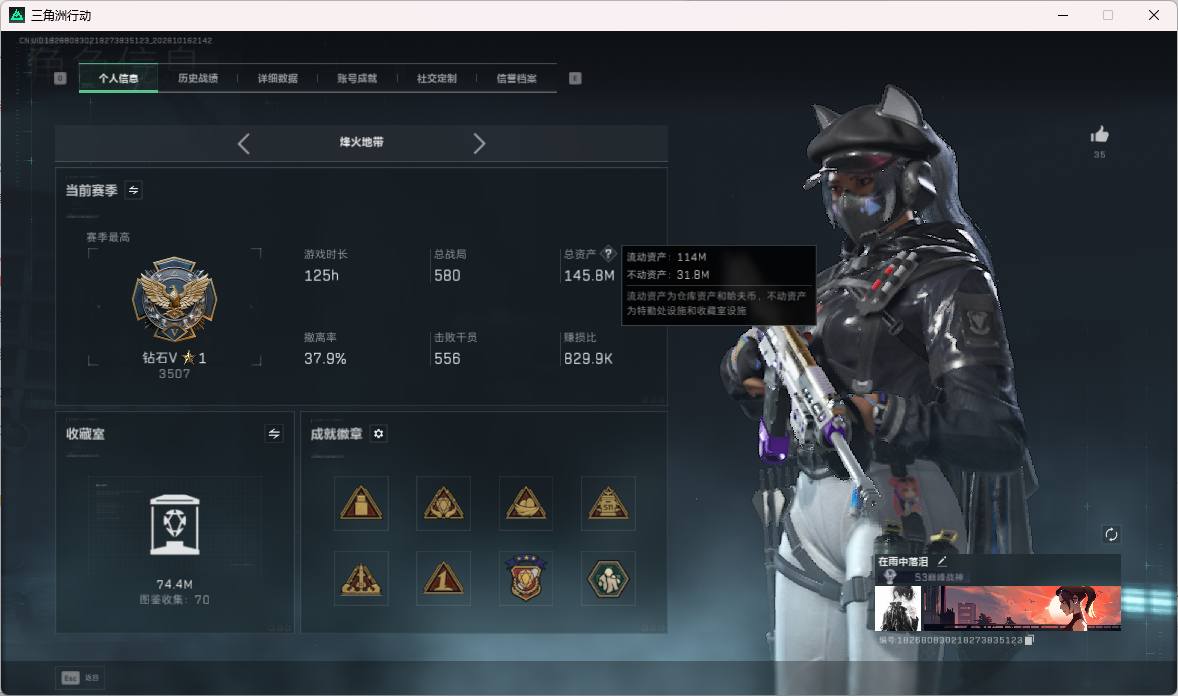
Task: Click the 撤离率 value 37.9%
Action: click(x=325, y=359)
